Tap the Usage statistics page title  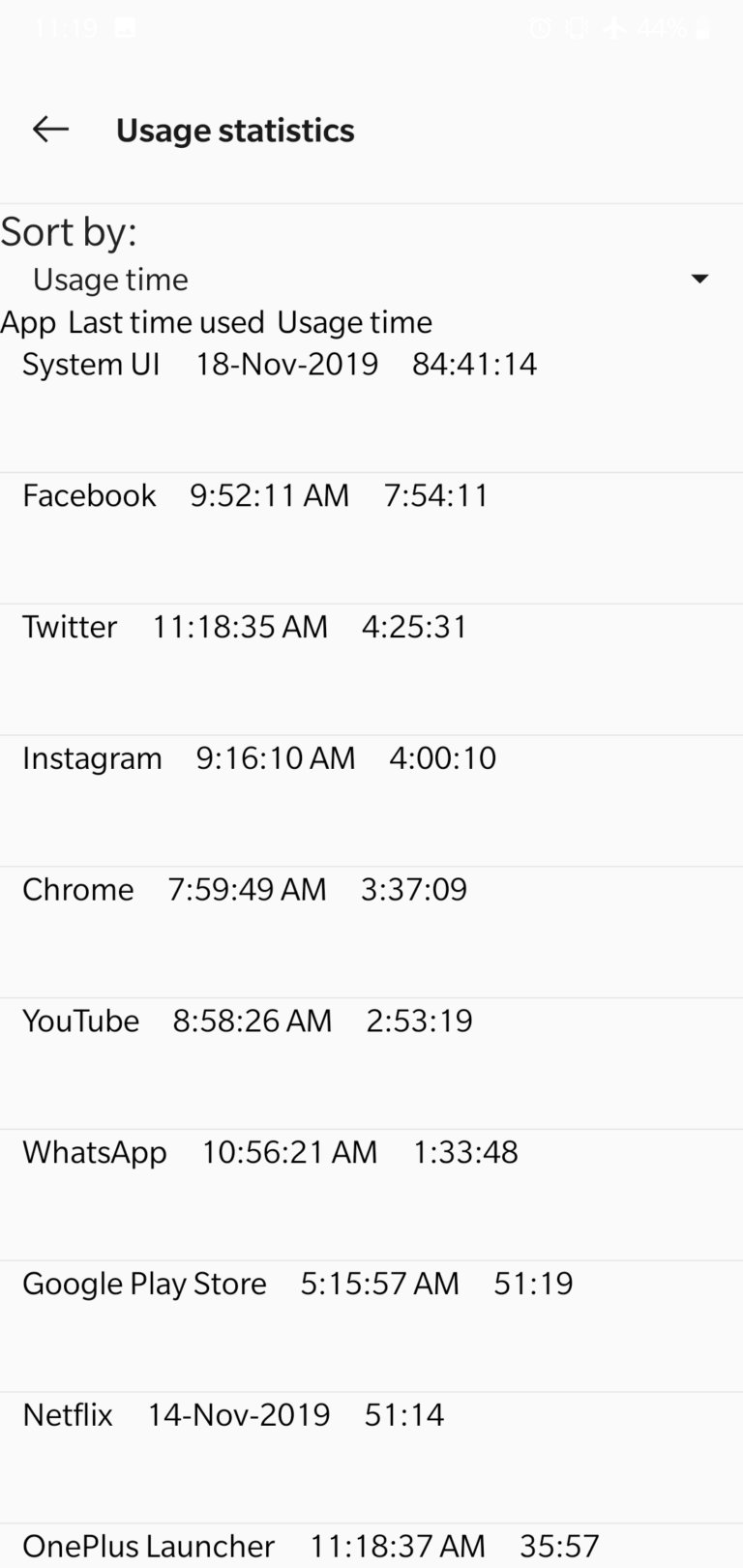[x=235, y=131]
